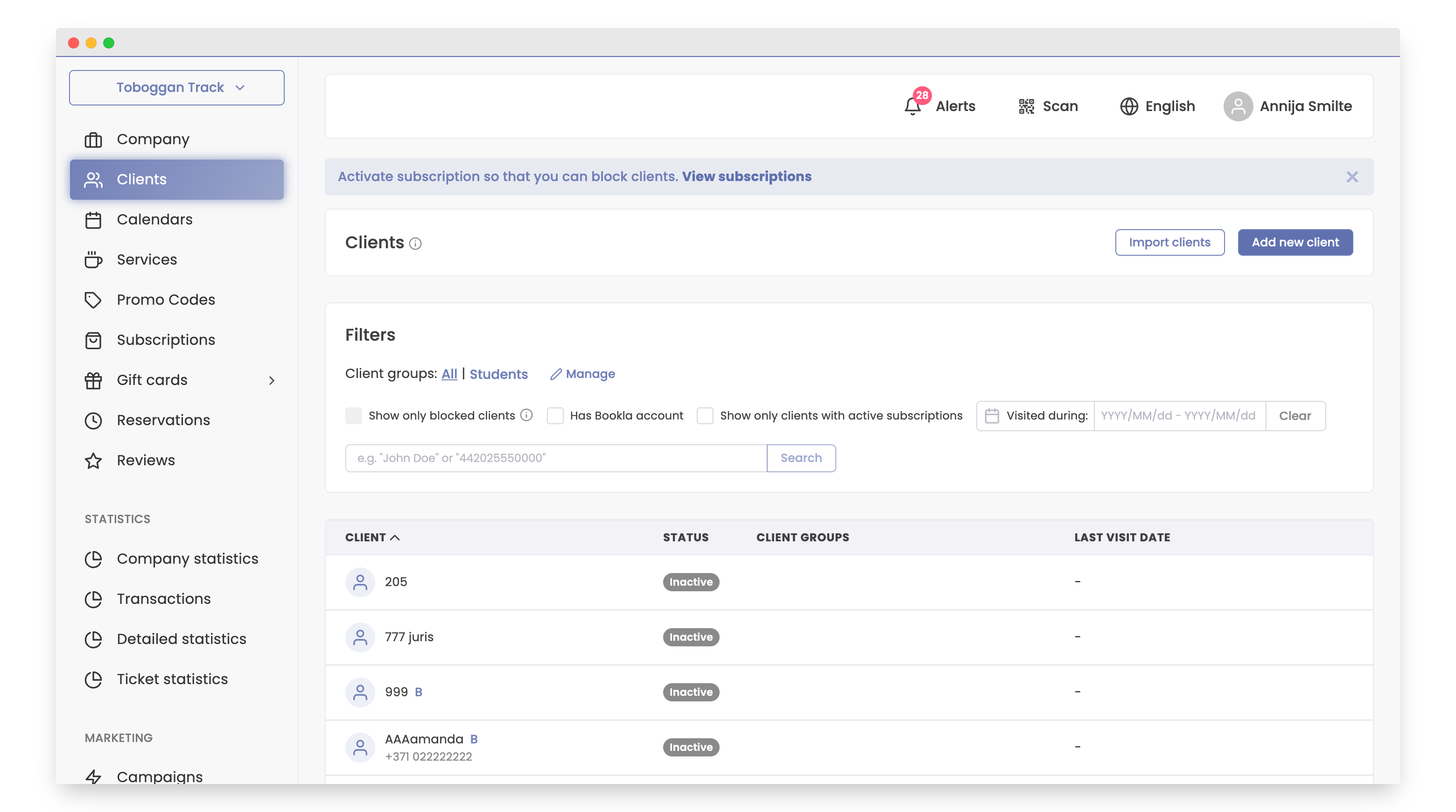Image resolution: width=1456 pixels, height=812 pixels.
Task: Open the Toboggan Track company dropdown
Action: pyautogui.click(x=176, y=88)
